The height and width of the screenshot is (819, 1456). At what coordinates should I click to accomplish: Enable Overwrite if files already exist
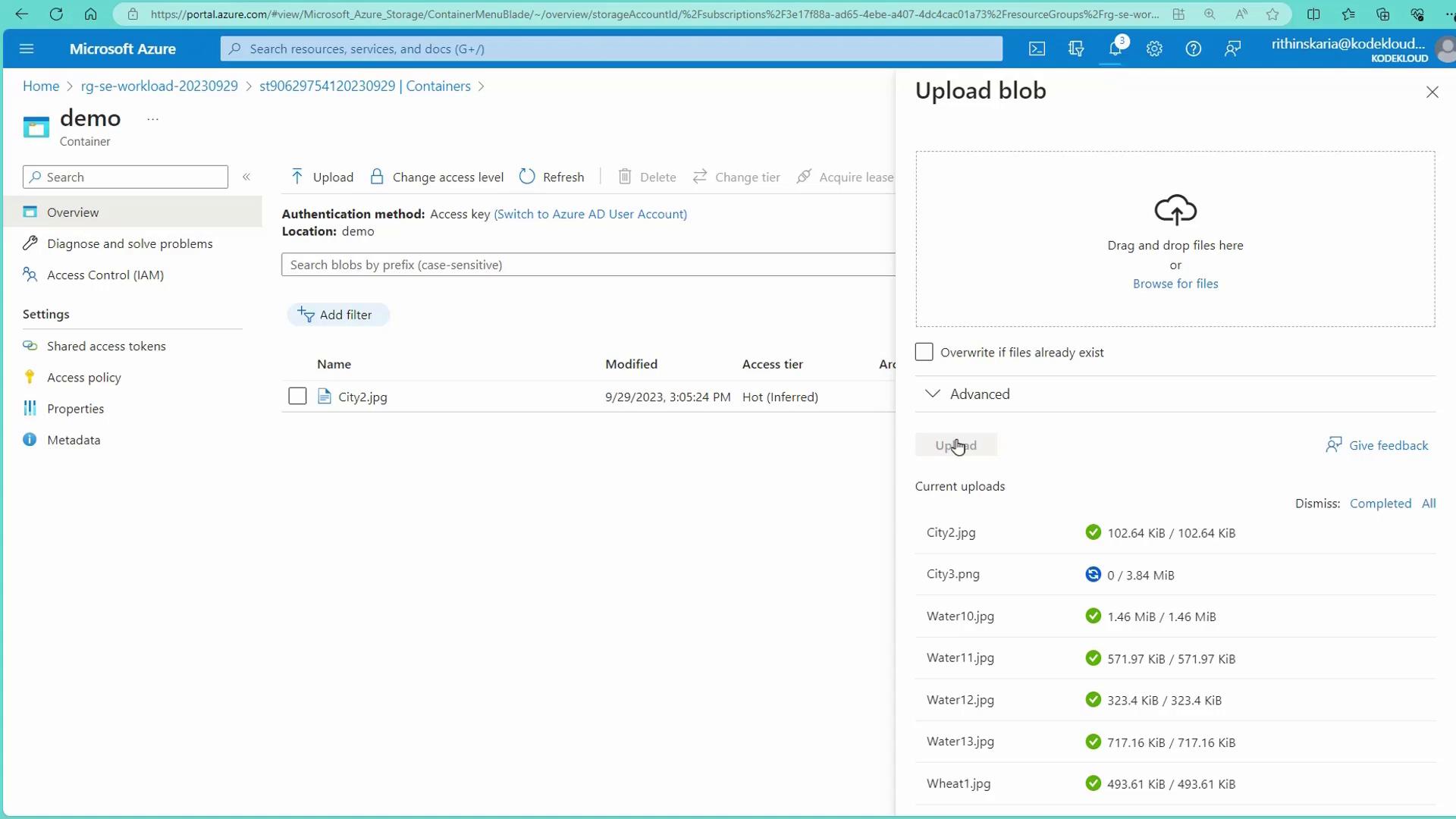tap(924, 352)
